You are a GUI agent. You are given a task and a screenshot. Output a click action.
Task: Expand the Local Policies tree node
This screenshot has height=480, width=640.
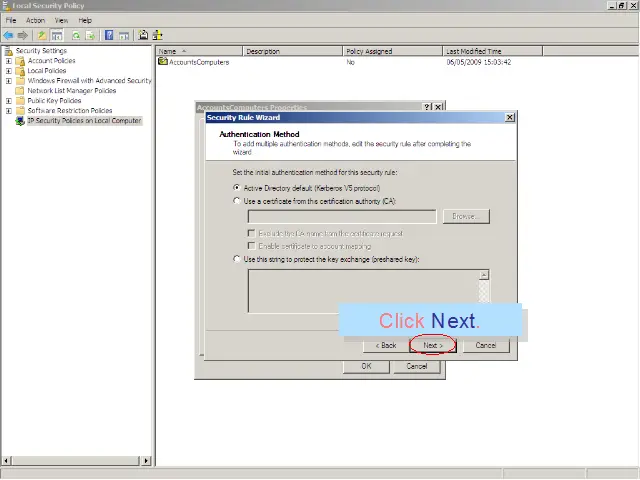click(x=9, y=71)
